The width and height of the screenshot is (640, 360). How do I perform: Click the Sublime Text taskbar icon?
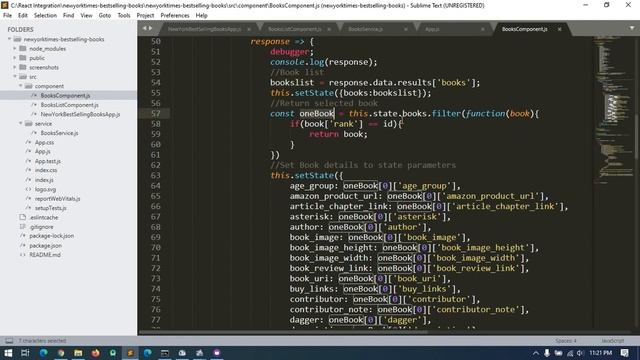tap(130, 353)
